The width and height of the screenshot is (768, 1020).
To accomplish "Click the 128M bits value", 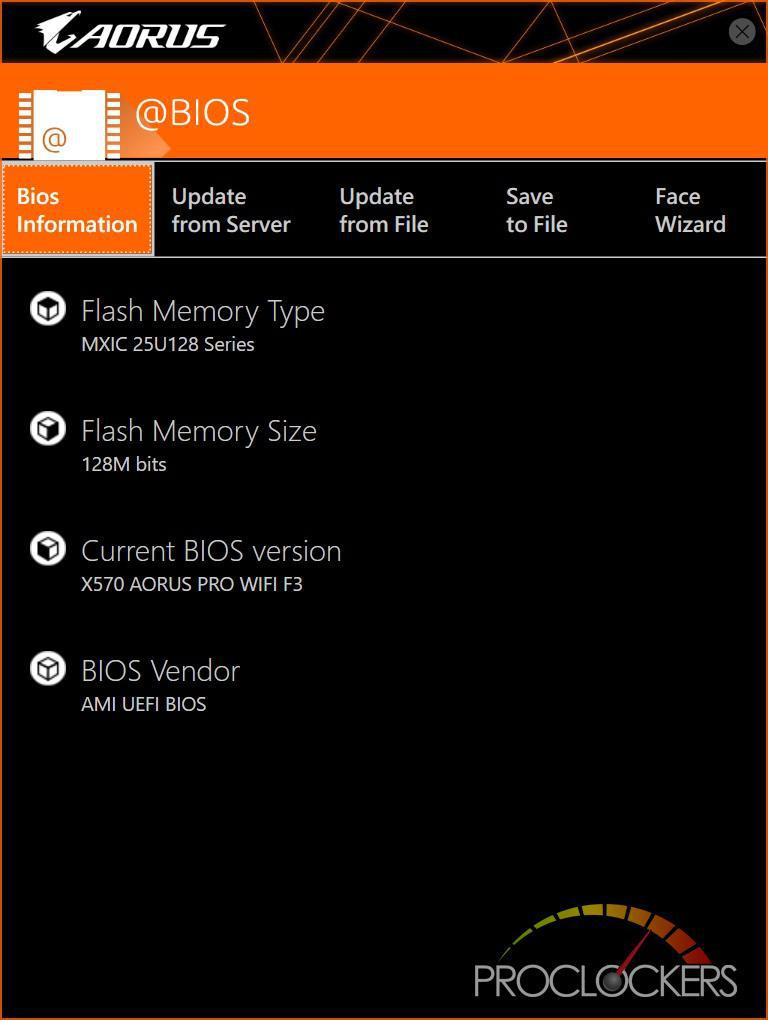I will (124, 464).
